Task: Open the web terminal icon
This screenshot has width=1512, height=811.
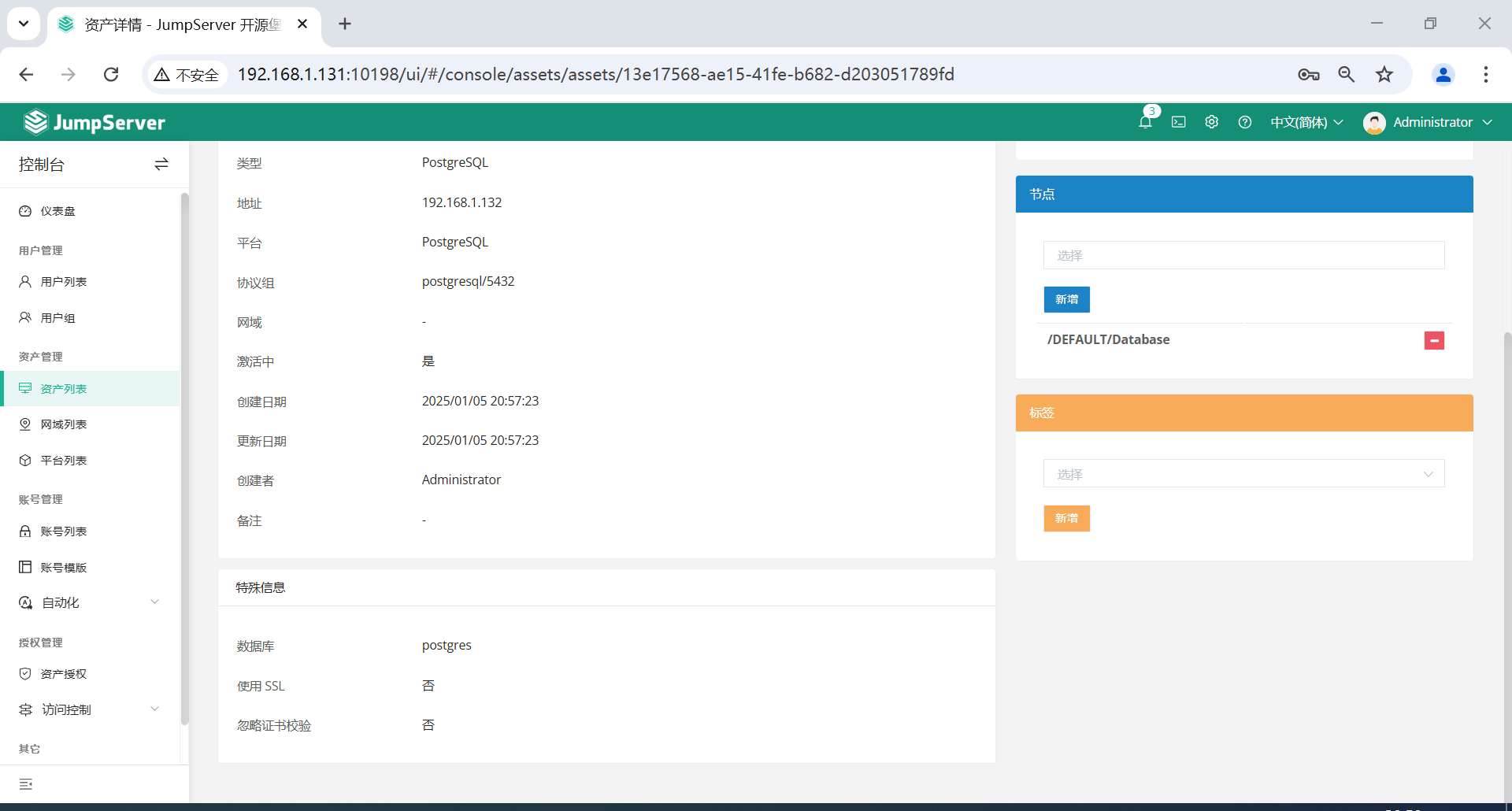Action: point(1178,122)
